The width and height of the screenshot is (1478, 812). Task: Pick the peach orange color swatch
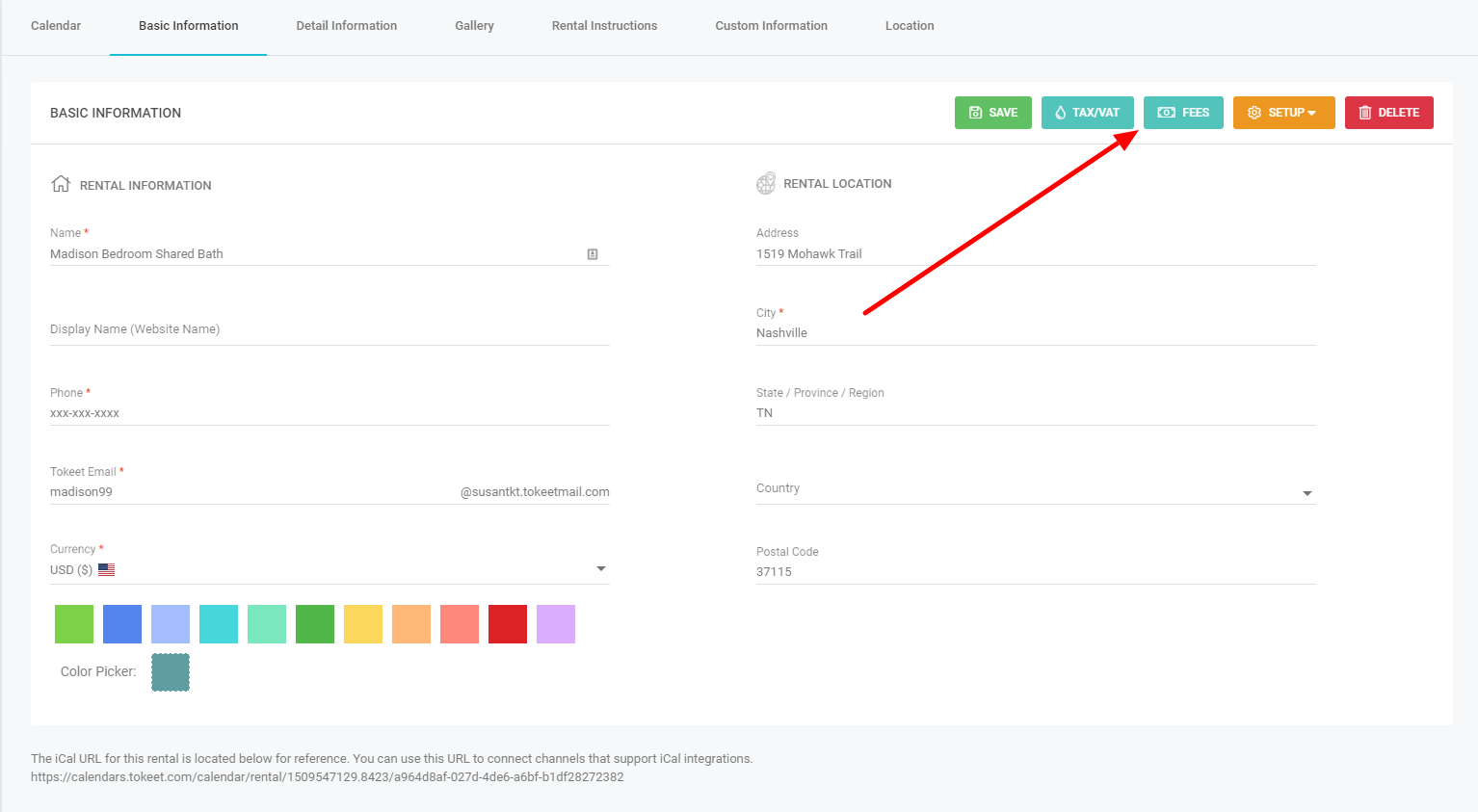411,624
